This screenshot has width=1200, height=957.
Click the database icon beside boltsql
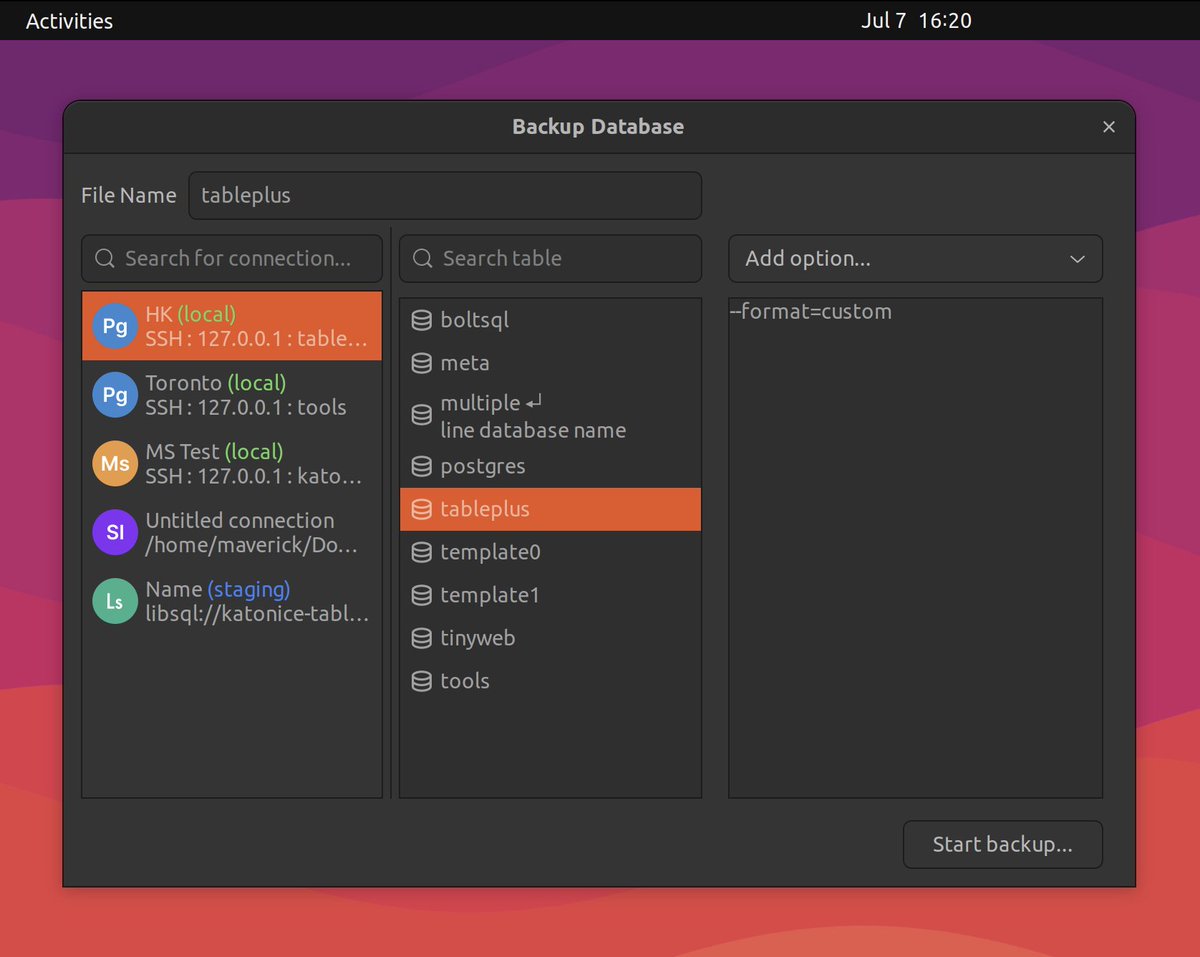coord(422,320)
